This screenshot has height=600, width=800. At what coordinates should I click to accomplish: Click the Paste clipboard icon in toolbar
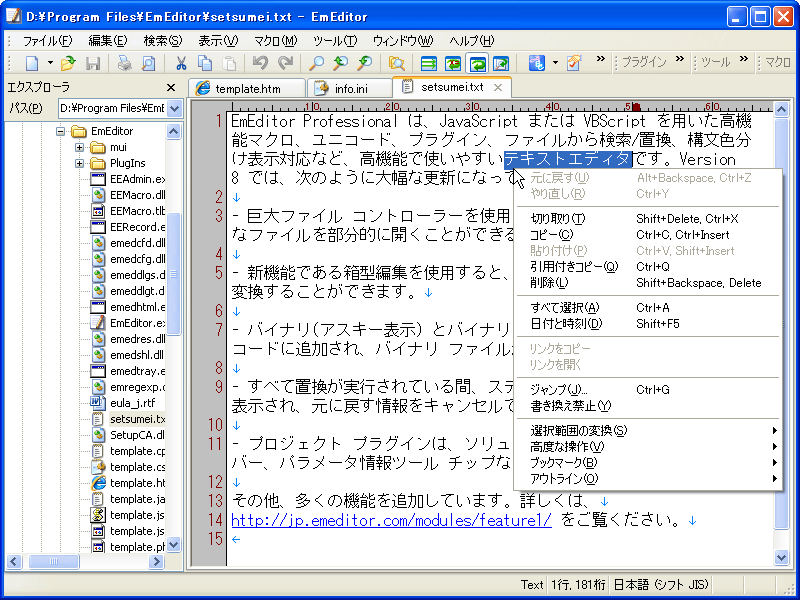[x=230, y=63]
